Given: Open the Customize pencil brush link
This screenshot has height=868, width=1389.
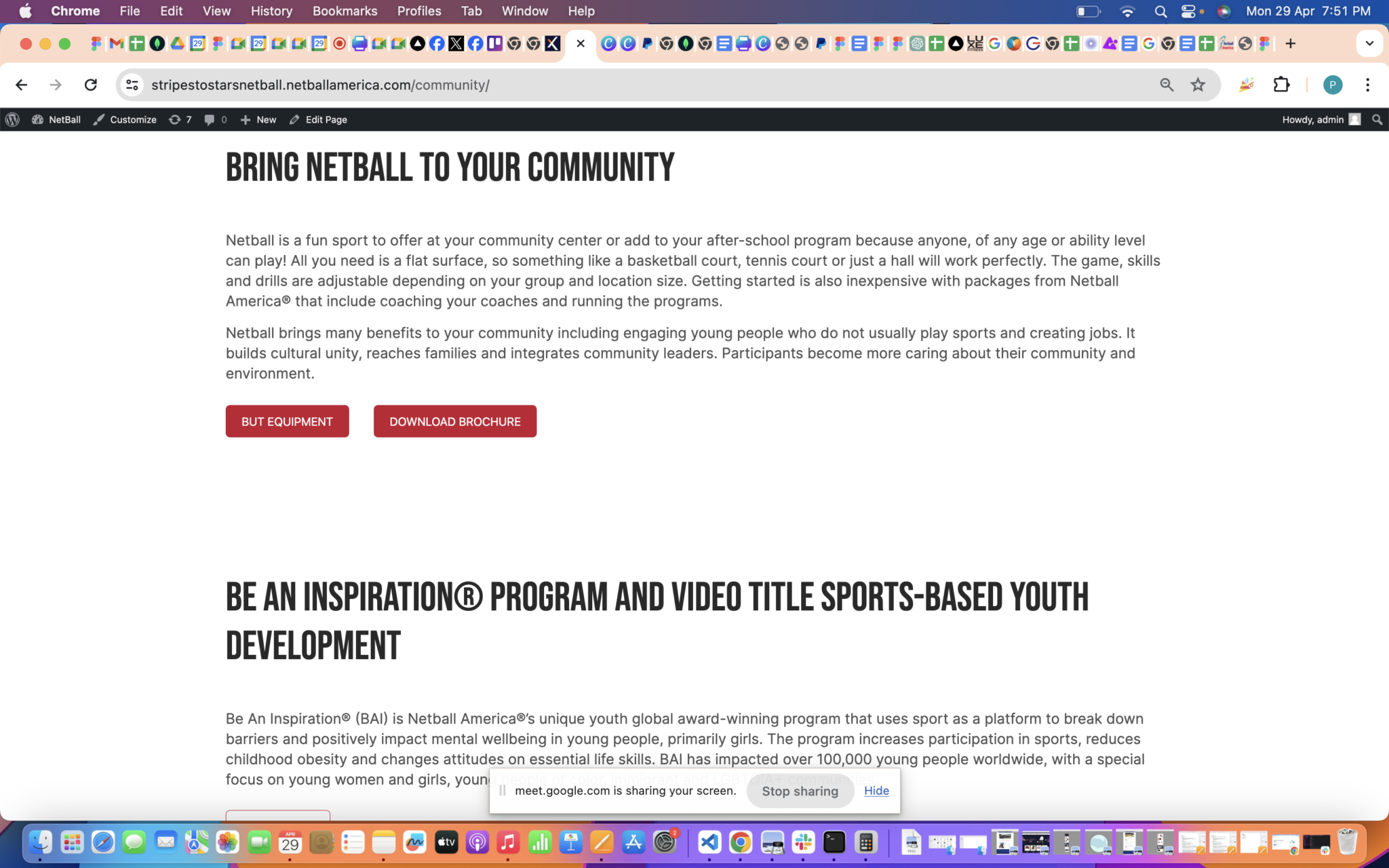Looking at the screenshot, I should point(125,119).
